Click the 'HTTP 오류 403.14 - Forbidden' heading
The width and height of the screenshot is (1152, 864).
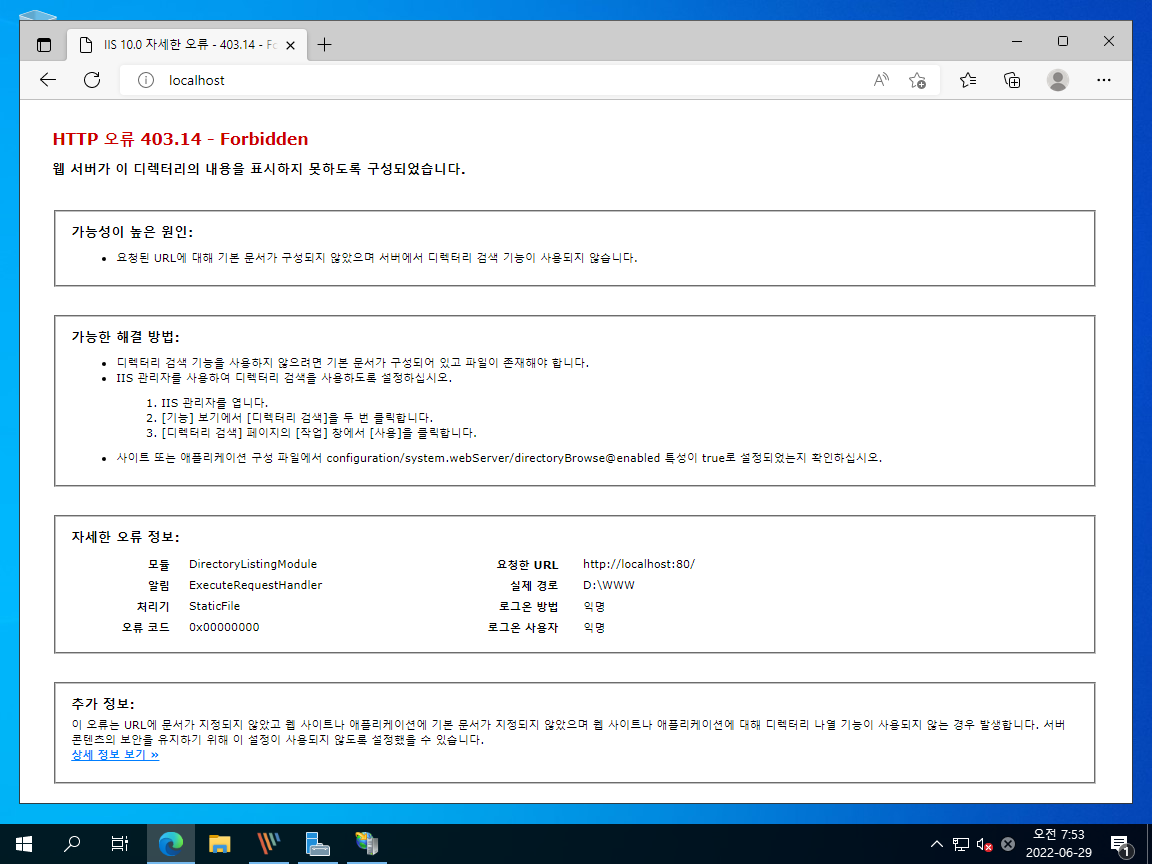click(x=181, y=139)
